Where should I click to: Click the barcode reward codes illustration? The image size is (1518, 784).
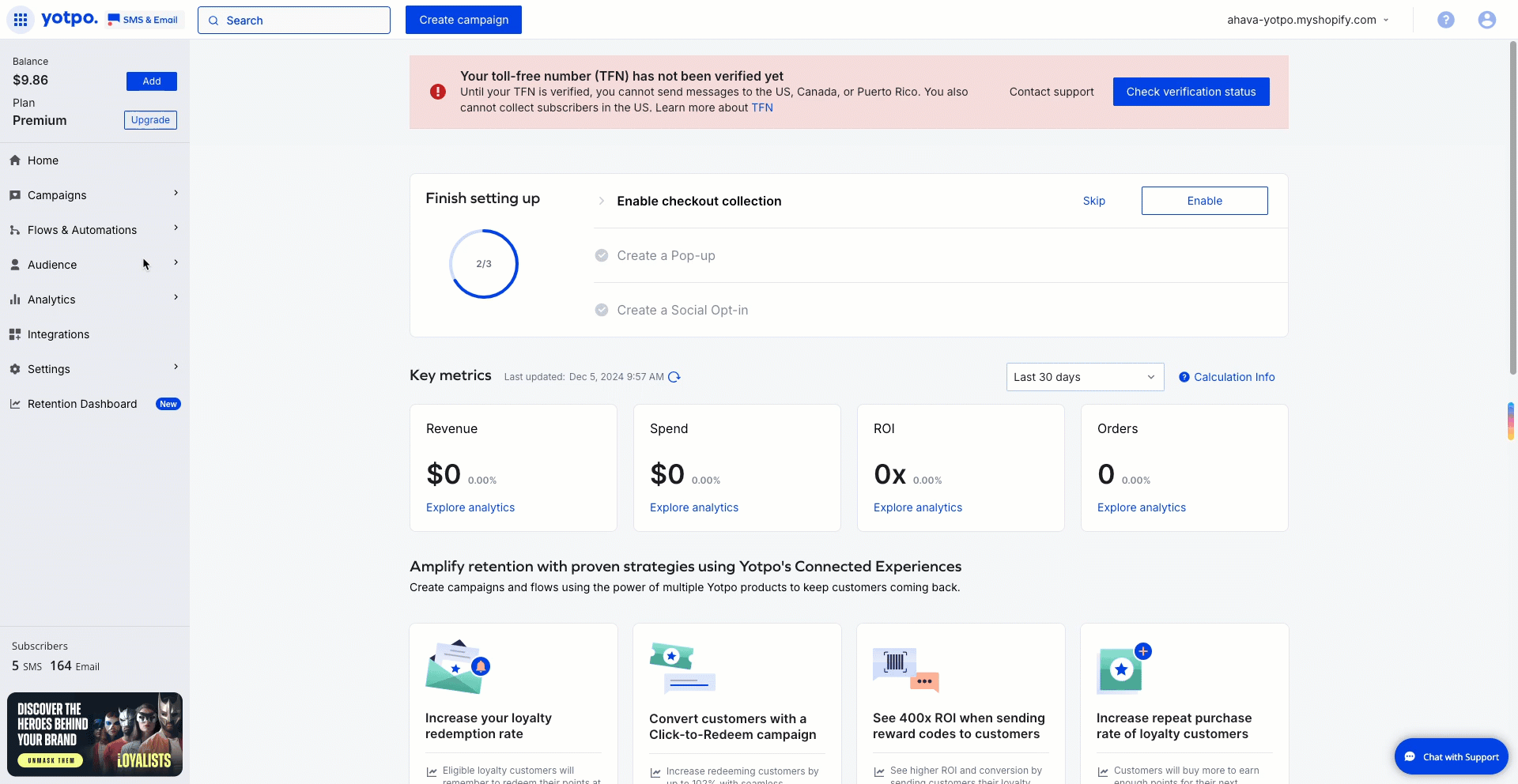(x=906, y=669)
